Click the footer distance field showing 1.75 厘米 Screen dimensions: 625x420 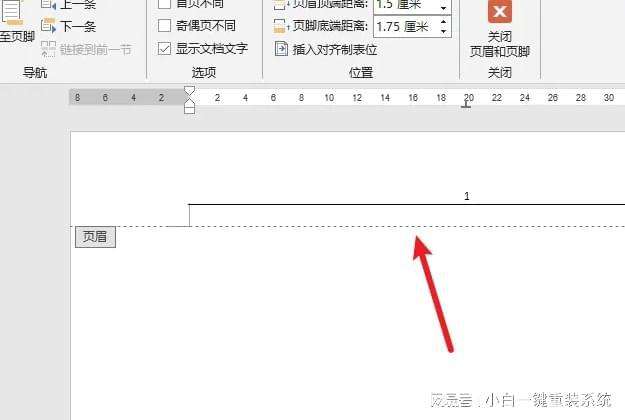(405, 27)
